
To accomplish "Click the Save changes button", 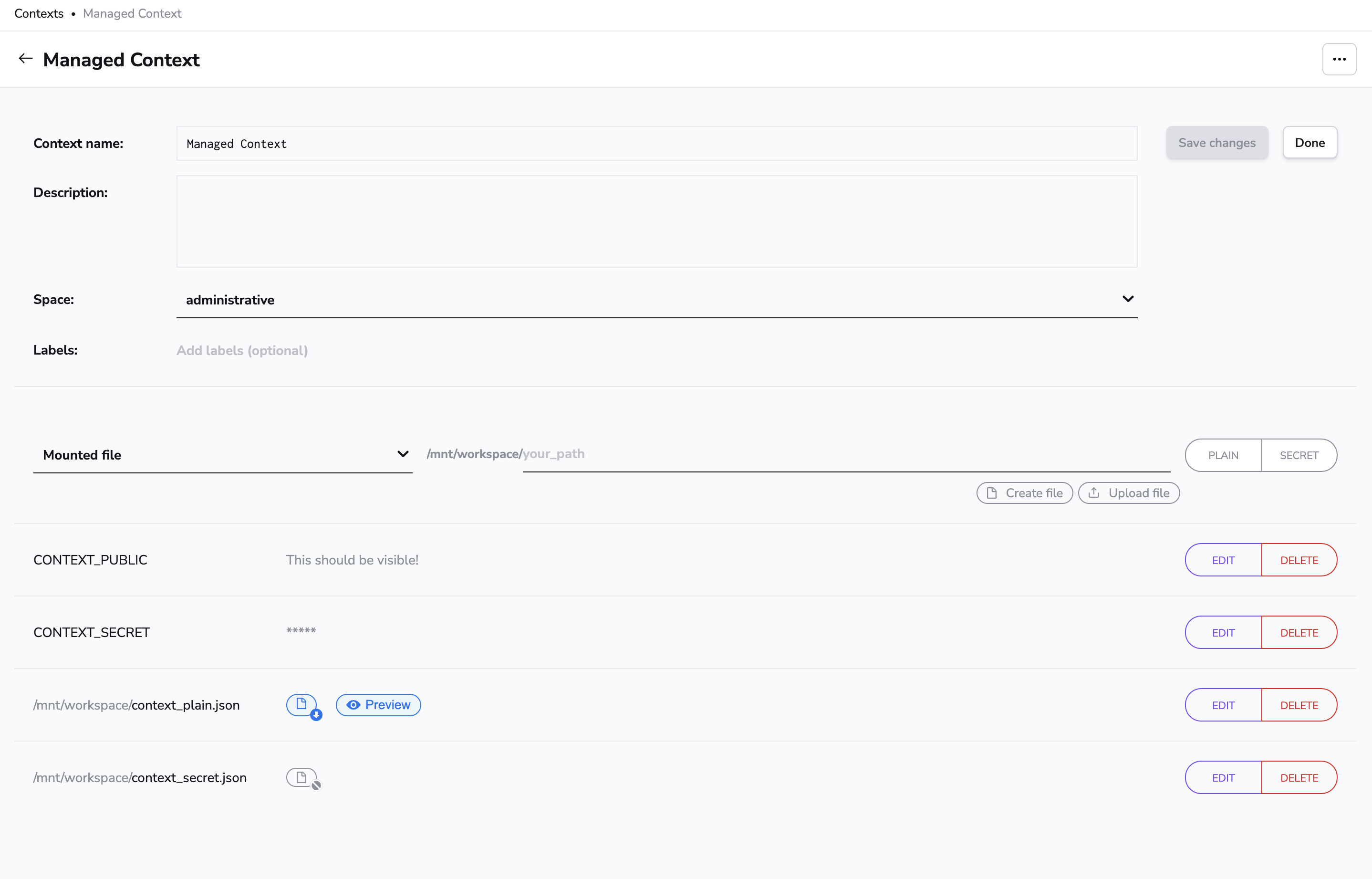I will (x=1217, y=143).
